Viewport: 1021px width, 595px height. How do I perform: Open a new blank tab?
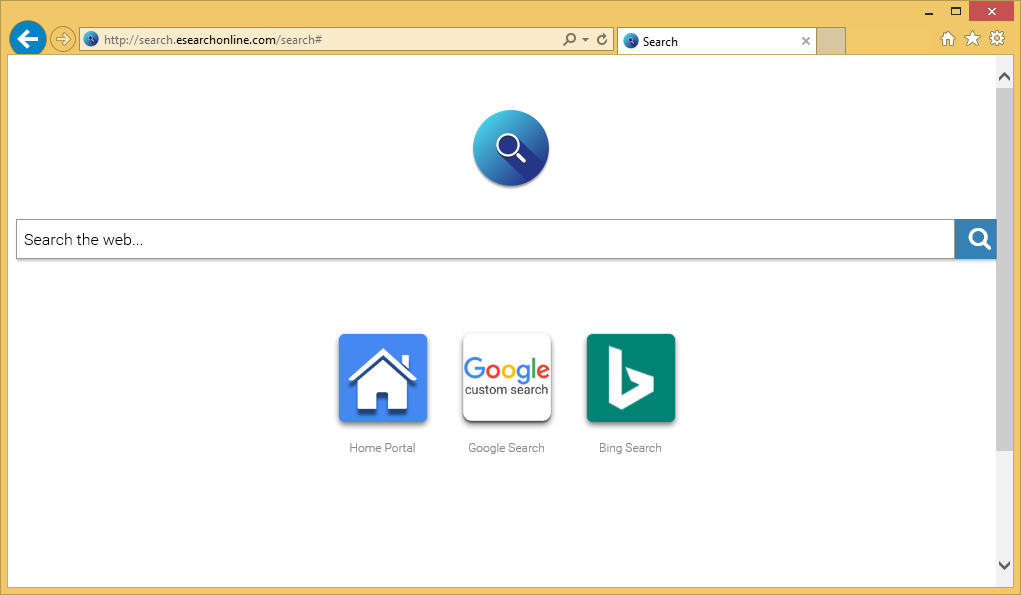[831, 41]
